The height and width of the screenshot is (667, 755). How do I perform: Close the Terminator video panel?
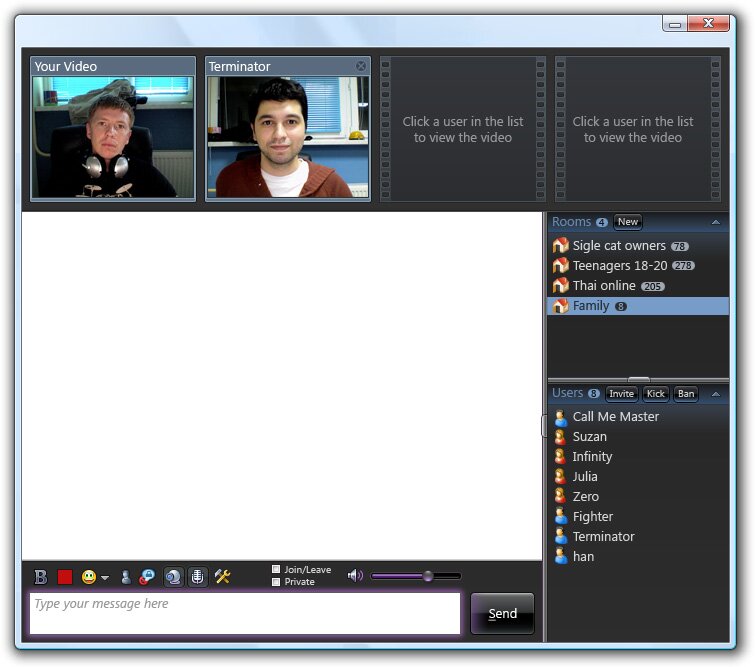pyautogui.click(x=361, y=66)
